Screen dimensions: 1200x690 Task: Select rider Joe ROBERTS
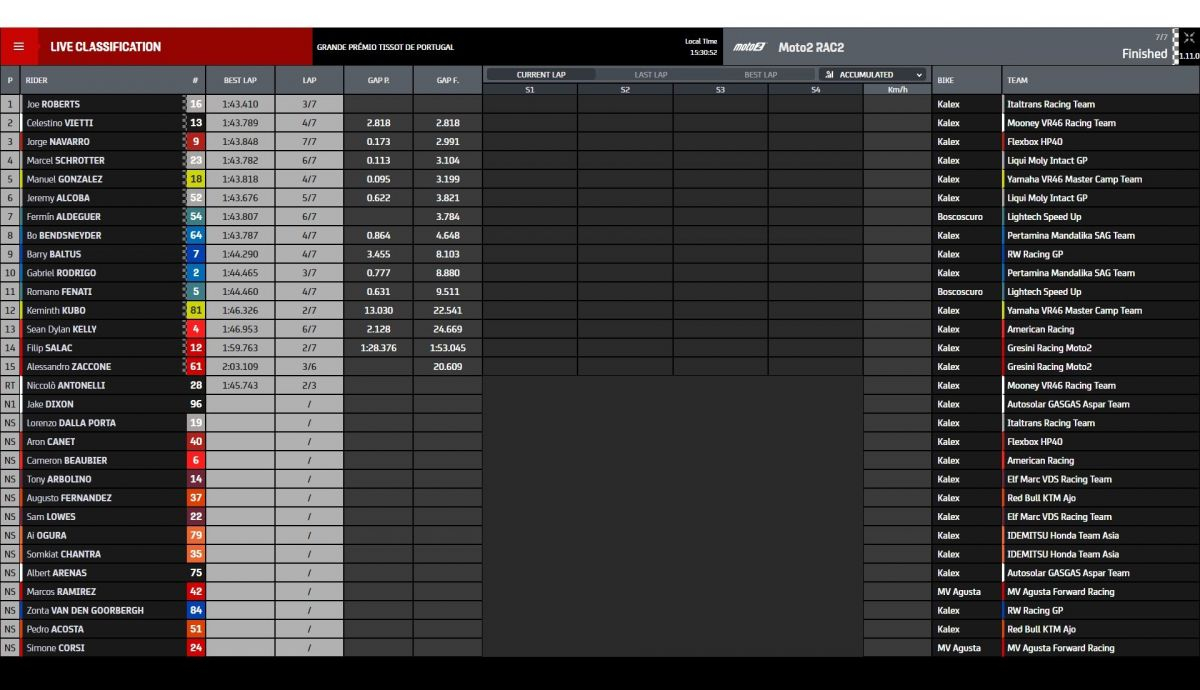tap(53, 104)
